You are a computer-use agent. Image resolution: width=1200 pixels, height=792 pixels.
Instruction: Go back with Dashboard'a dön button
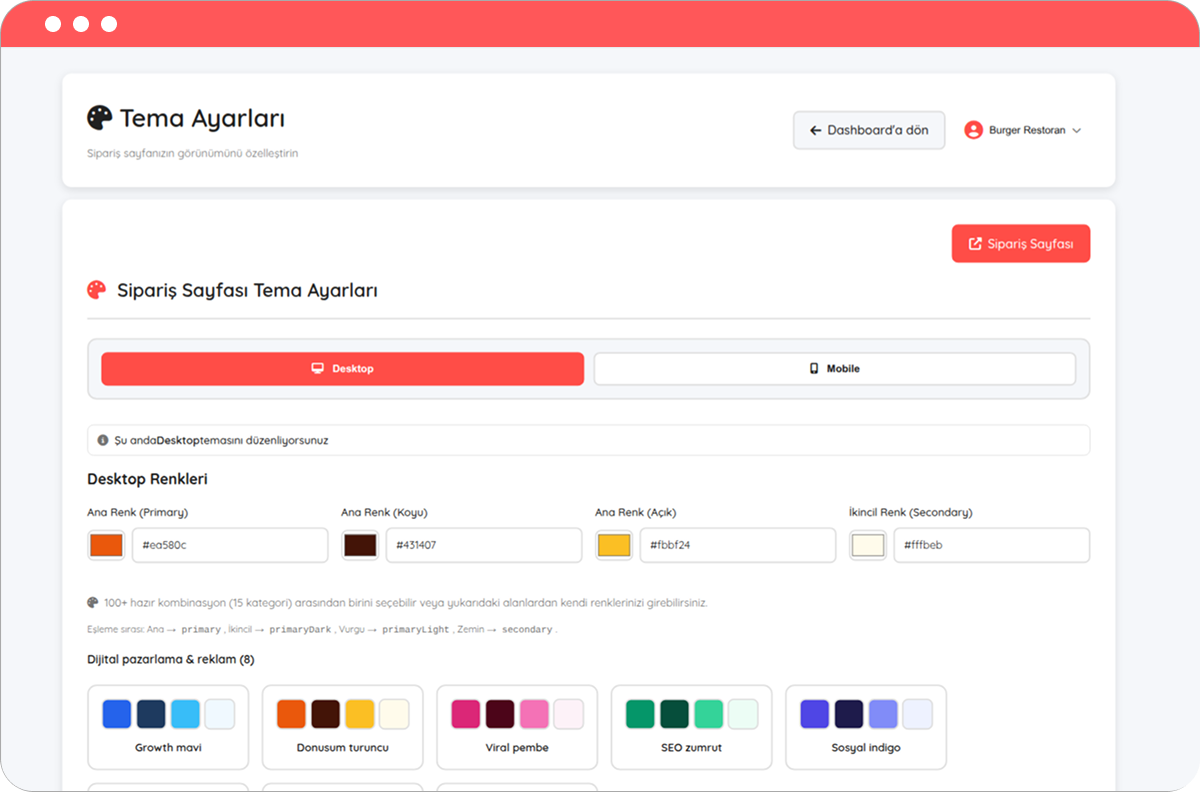coord(868,130)
